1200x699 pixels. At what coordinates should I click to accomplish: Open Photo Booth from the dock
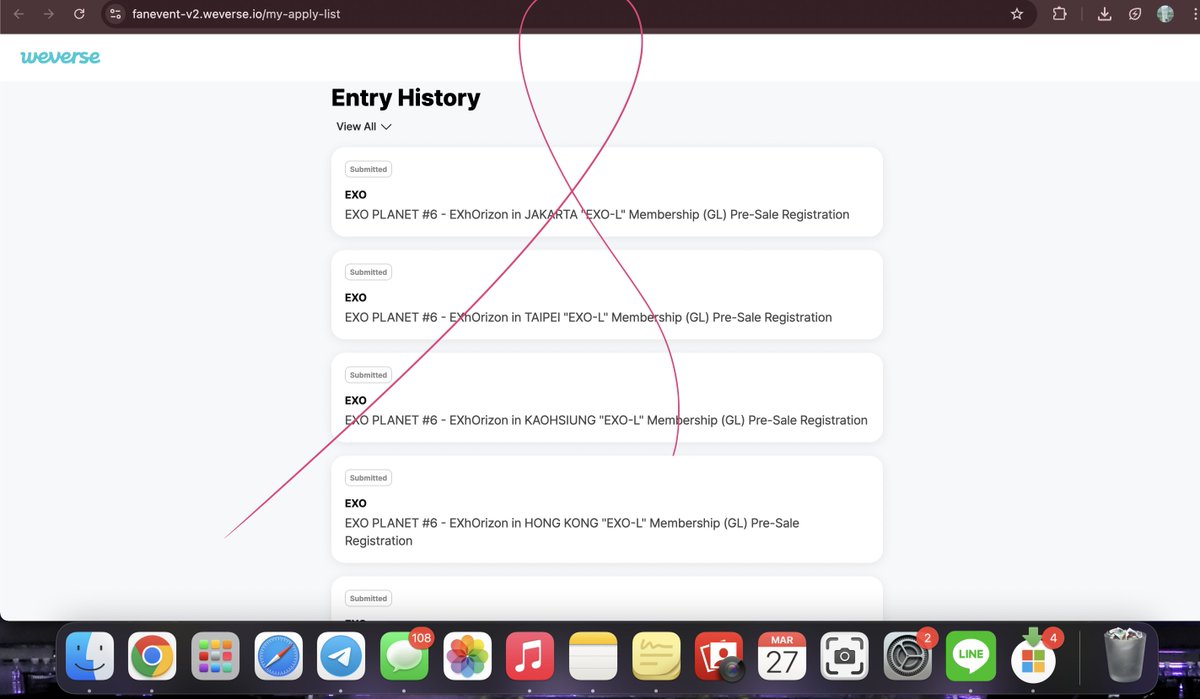pos(719,656)
